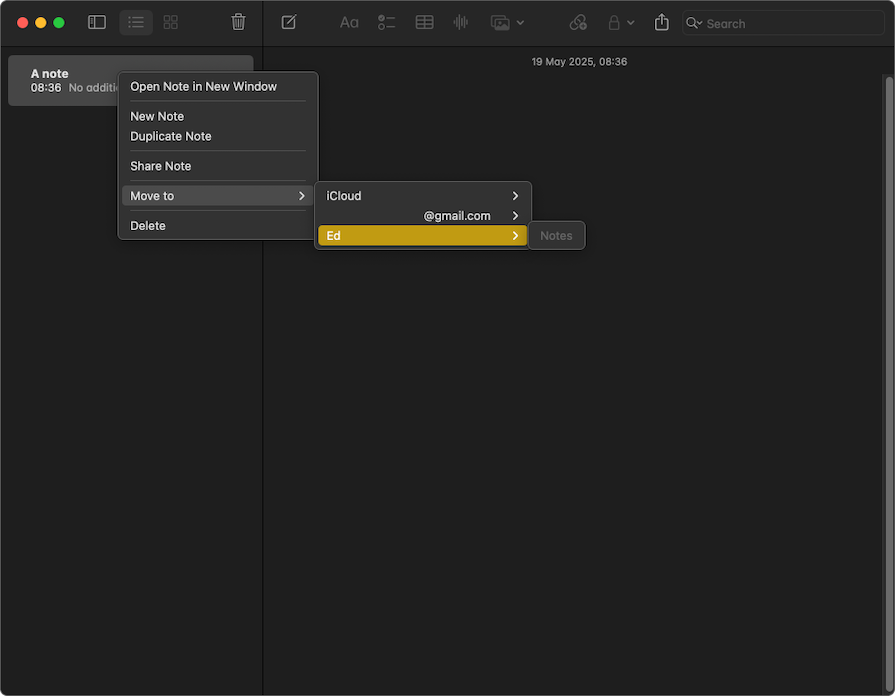Choose Open Note in New Window

(203, 86)
